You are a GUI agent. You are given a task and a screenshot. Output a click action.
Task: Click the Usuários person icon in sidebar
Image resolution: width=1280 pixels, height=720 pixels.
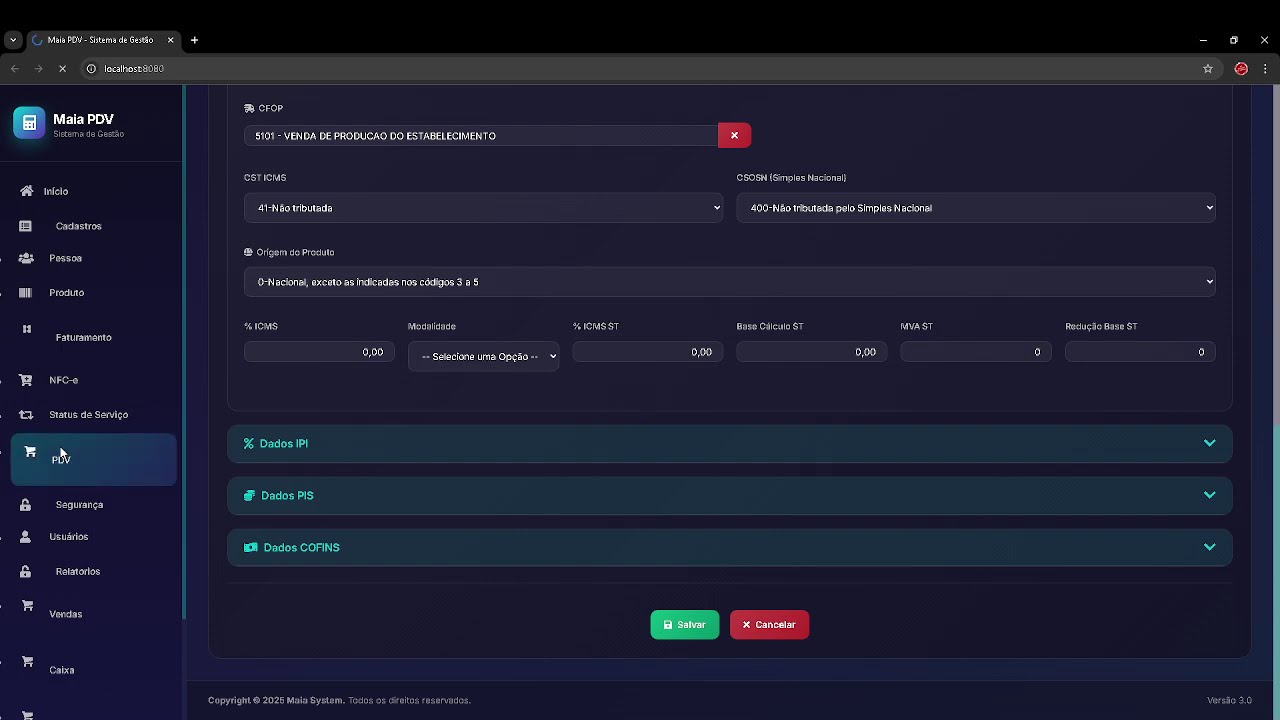coord(26,537)
